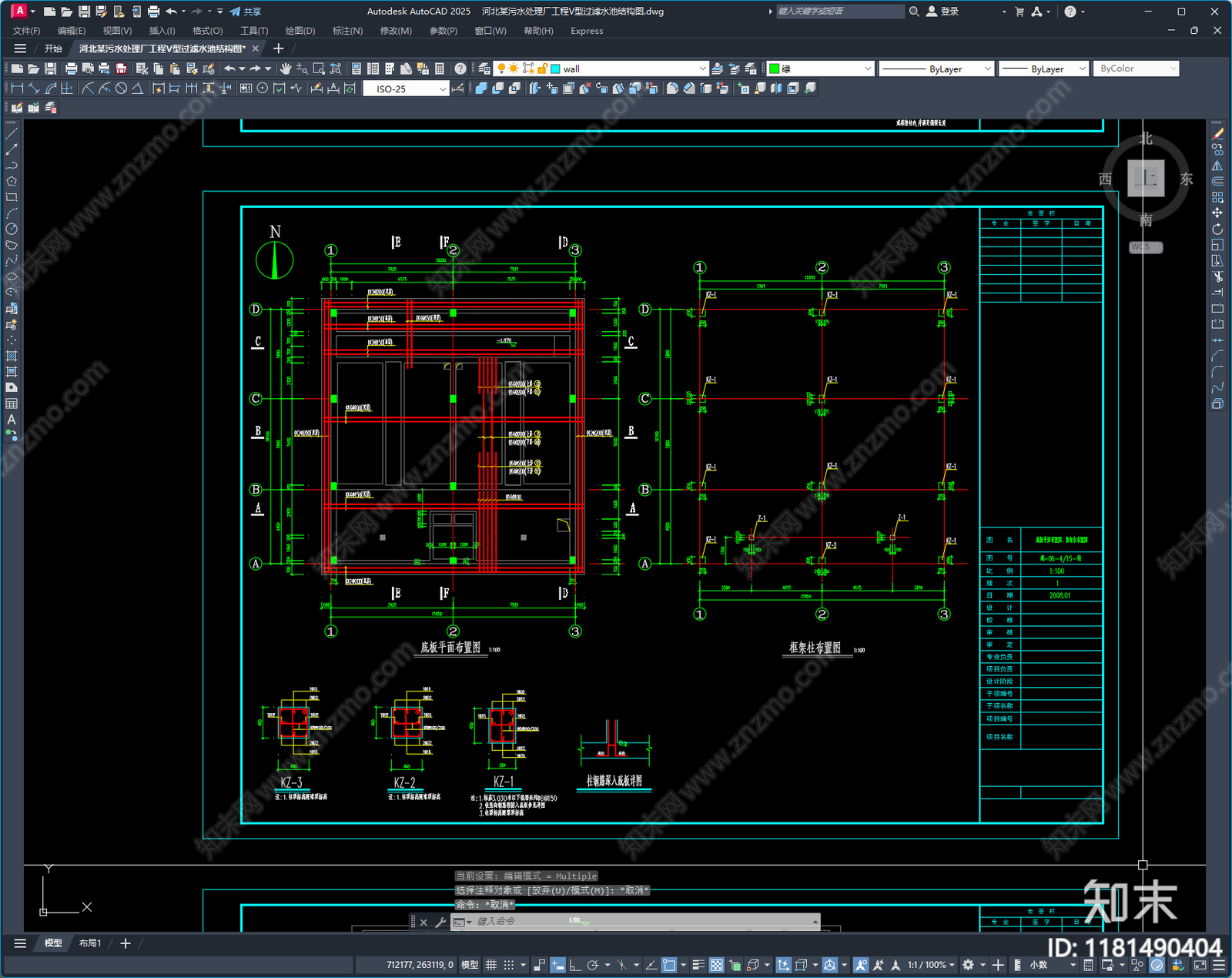Image resolution: width=1232 pixels, height=978 pixels.
Task: Click the 共享 share button
Action: click(246, 12)
